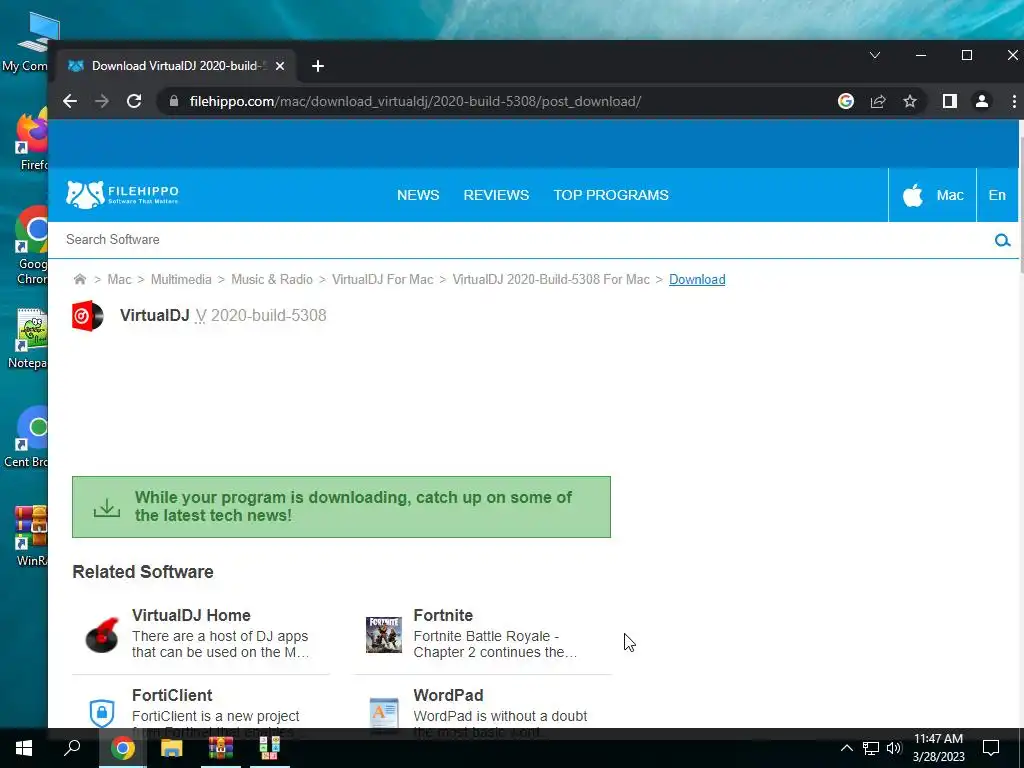Click the browser forward arrow
This screenshot has width=1024, height=768.
coord(102,101)
